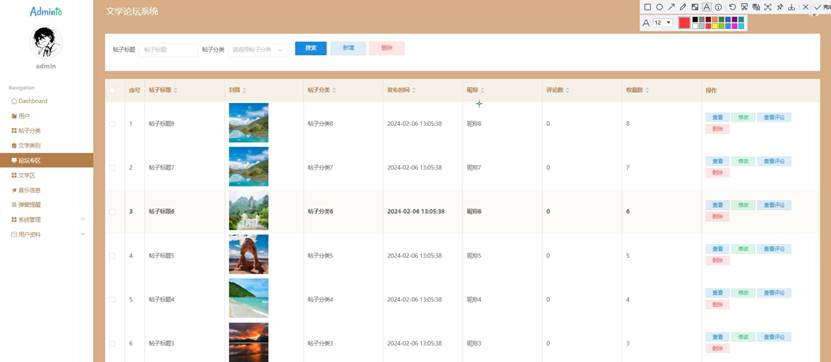Click the blue 搜索 search button
The height and width of the screenshot is (362, 831).
(311, 48)
